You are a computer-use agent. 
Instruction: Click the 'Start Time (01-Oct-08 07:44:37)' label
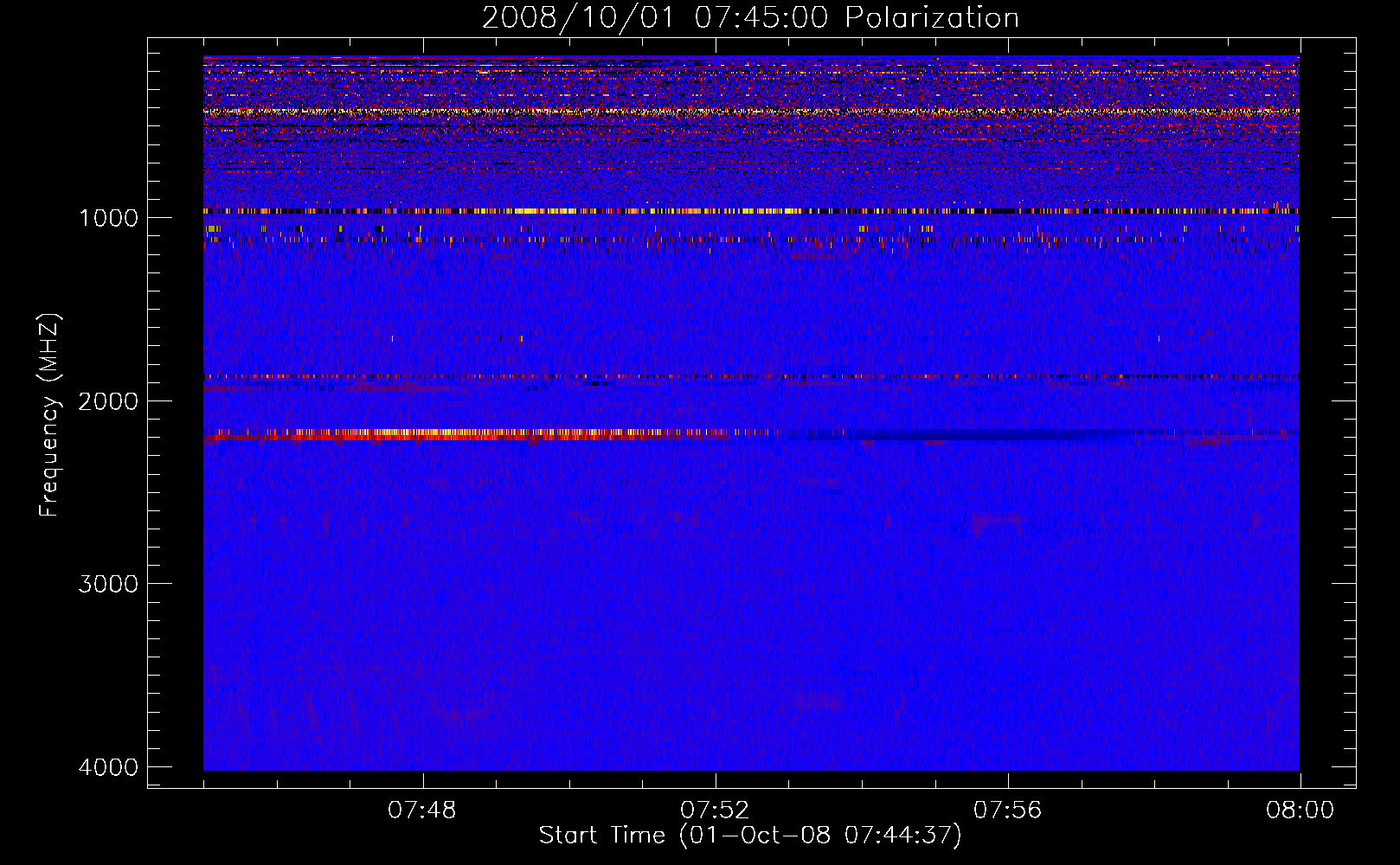[750, 836]
